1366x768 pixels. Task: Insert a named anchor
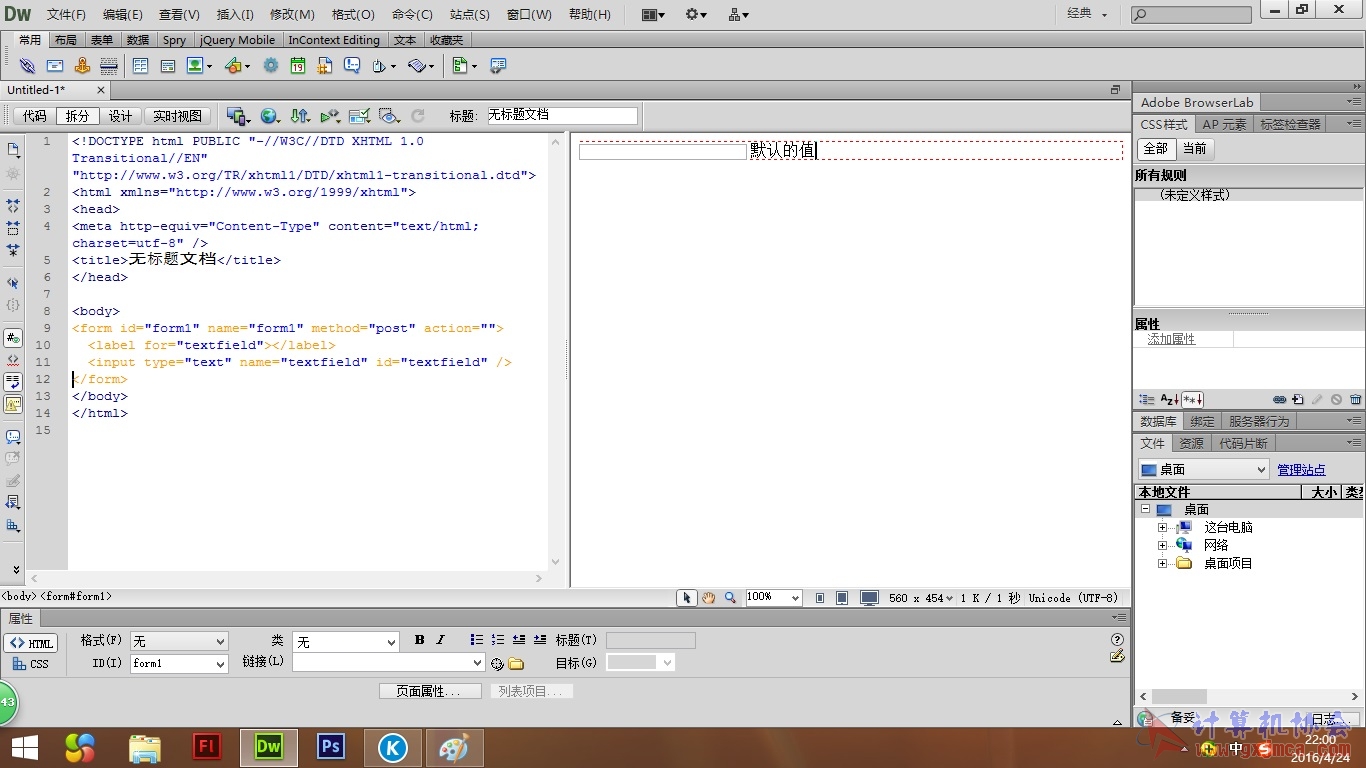pos(82,66)
